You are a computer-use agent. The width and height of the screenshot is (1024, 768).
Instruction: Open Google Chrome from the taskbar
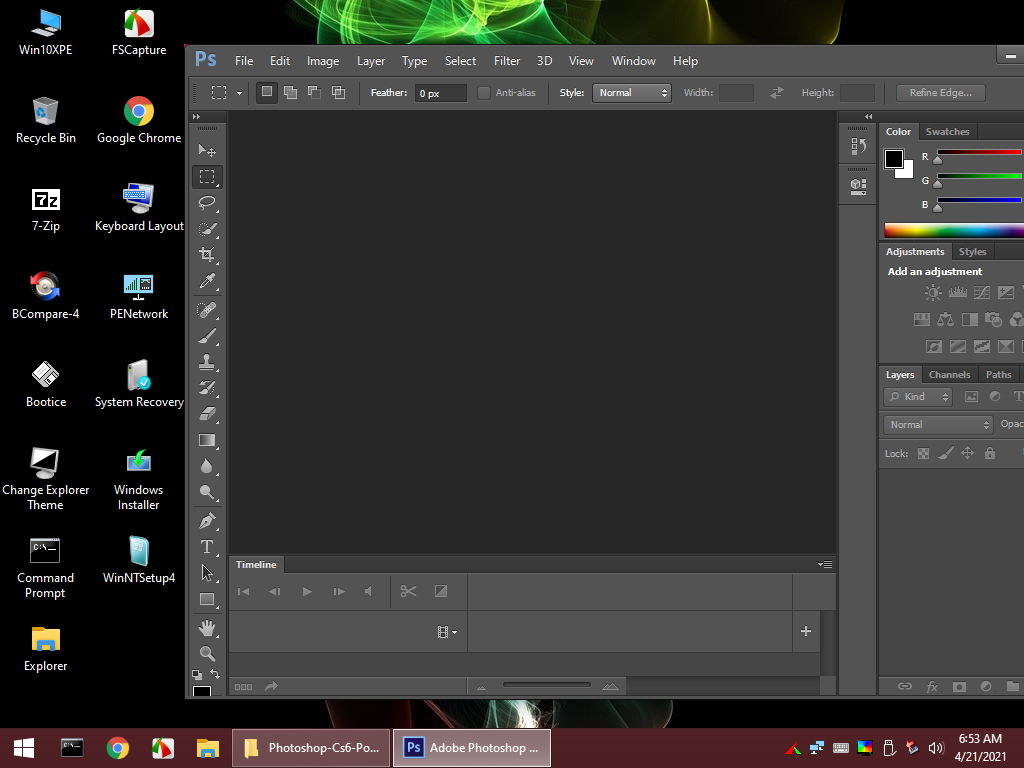pos(118,748)
